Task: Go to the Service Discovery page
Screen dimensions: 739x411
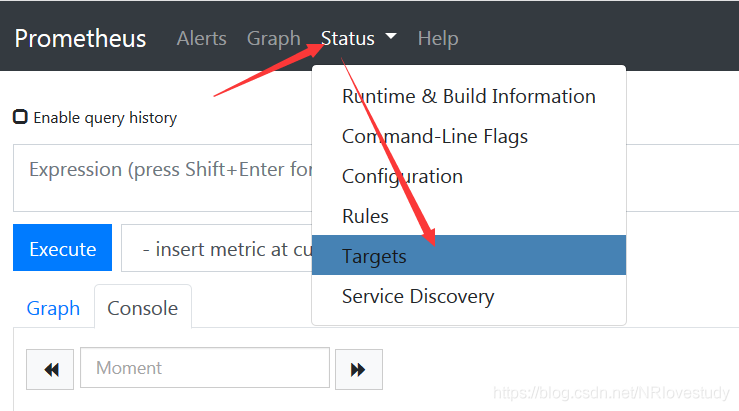Action: click(418, 296)
